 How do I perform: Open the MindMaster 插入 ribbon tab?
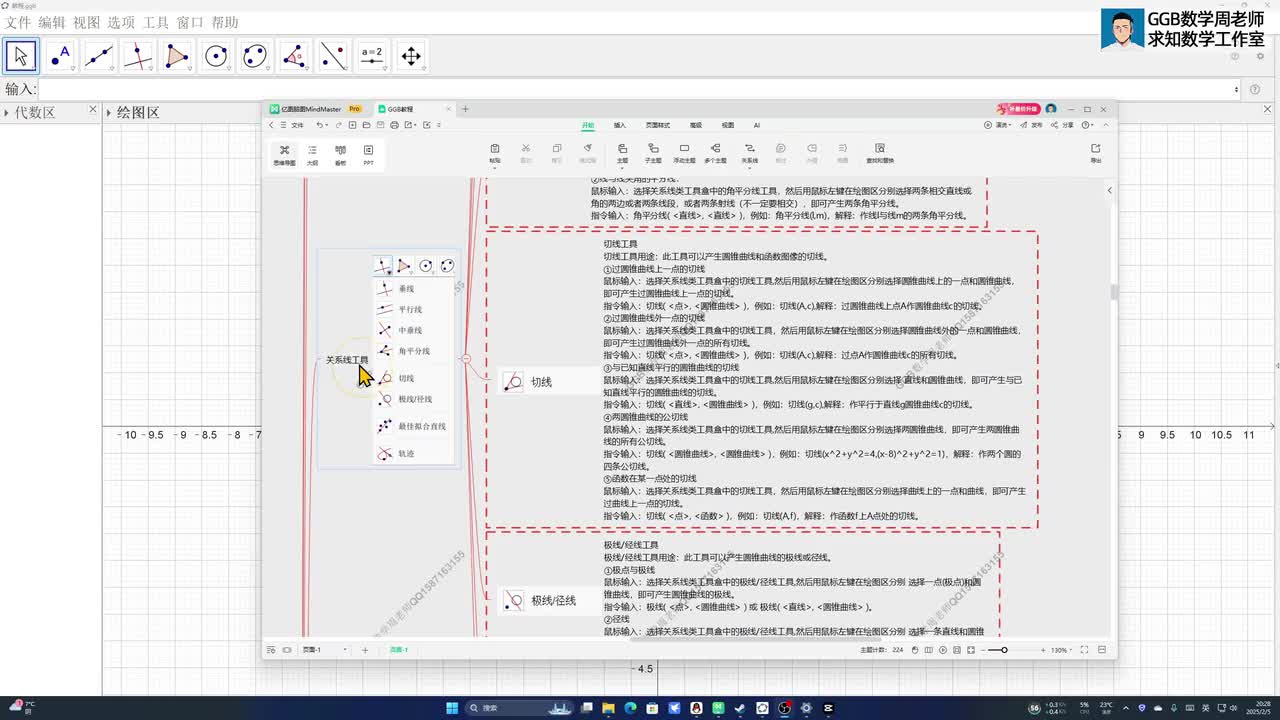click(620, 125)
